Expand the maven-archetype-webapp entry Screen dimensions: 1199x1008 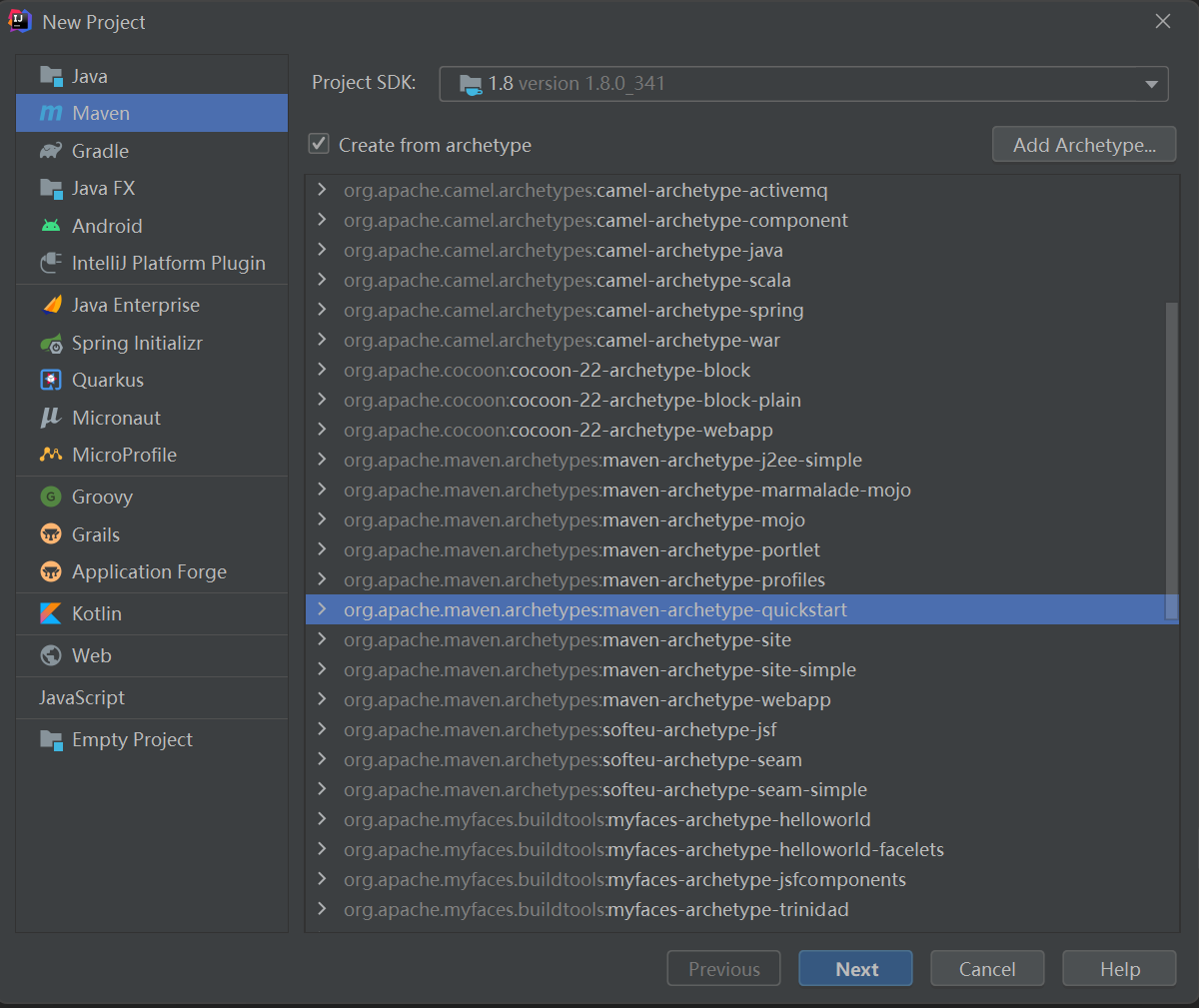tap(322, 699)
